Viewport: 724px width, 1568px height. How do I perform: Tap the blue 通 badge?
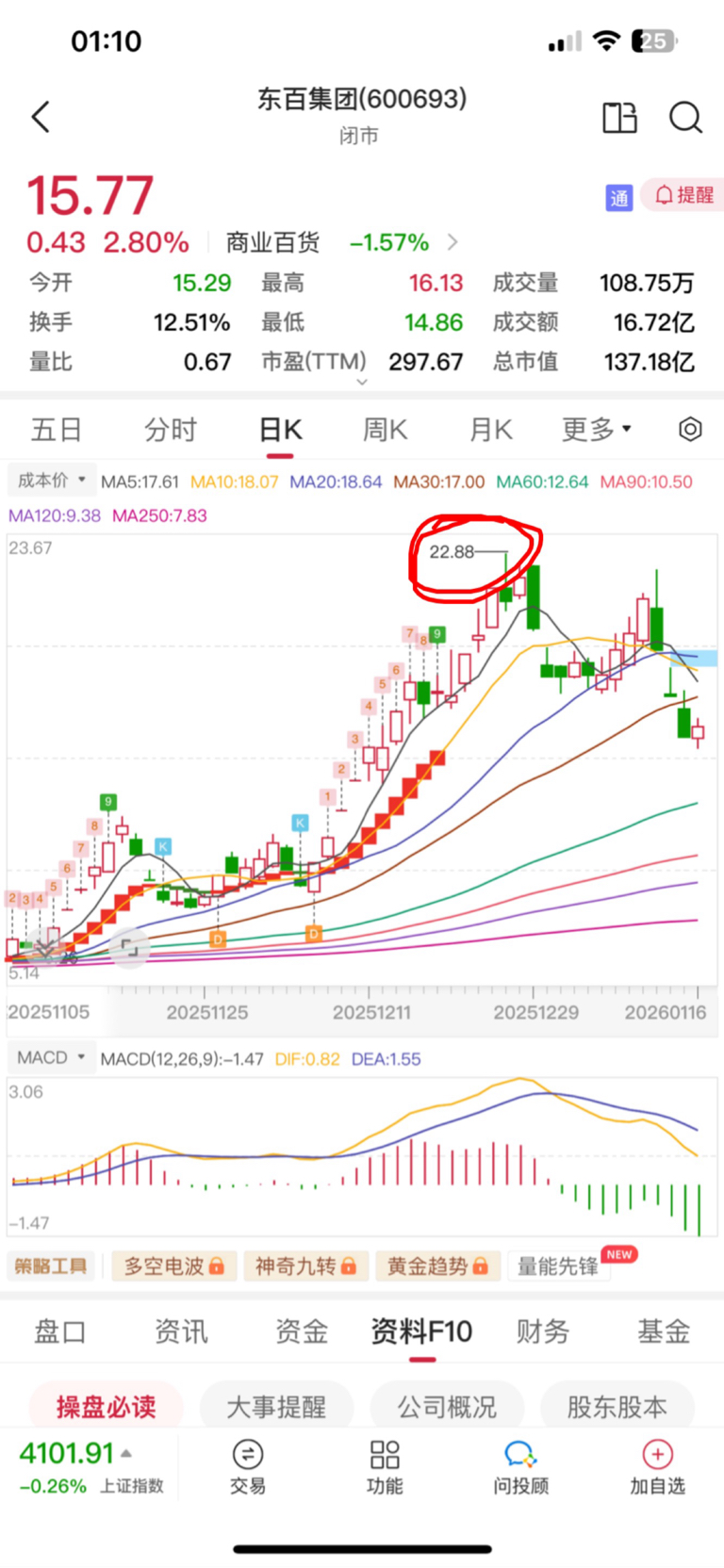pos(618,197)
